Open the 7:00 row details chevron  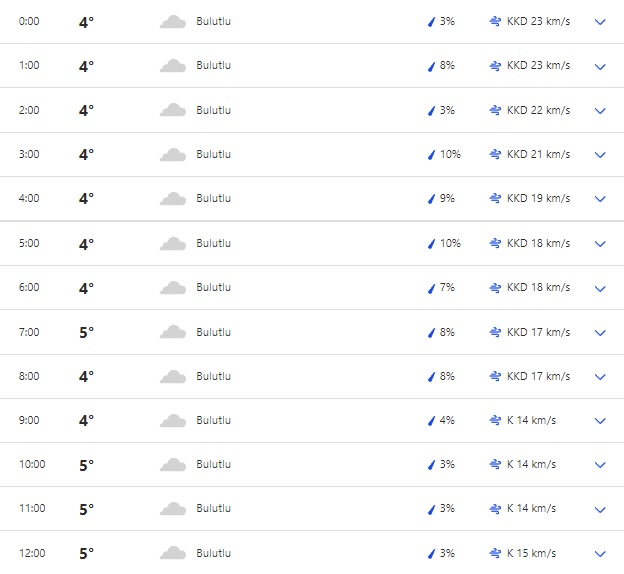600,333
